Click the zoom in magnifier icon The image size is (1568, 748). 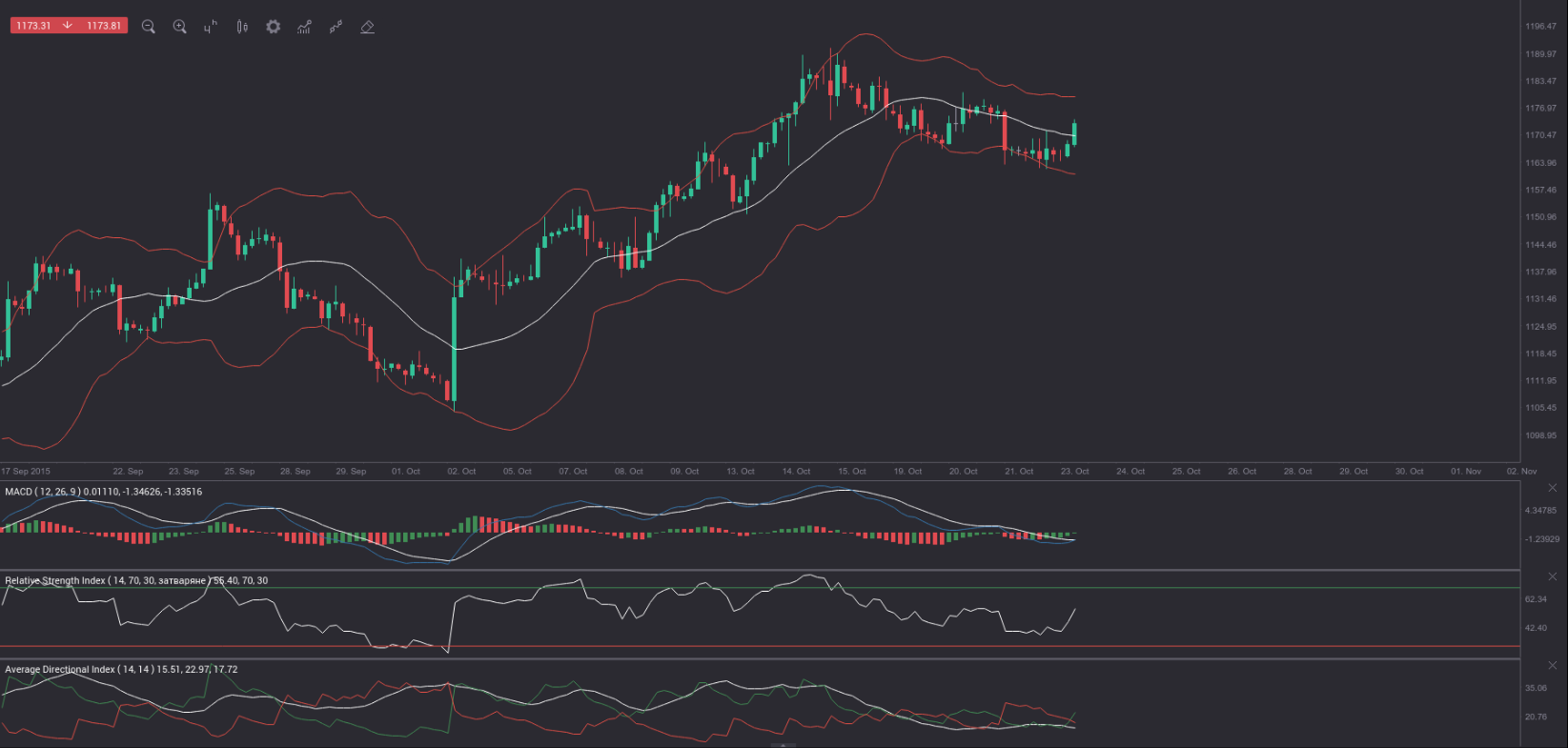[179, 27]
